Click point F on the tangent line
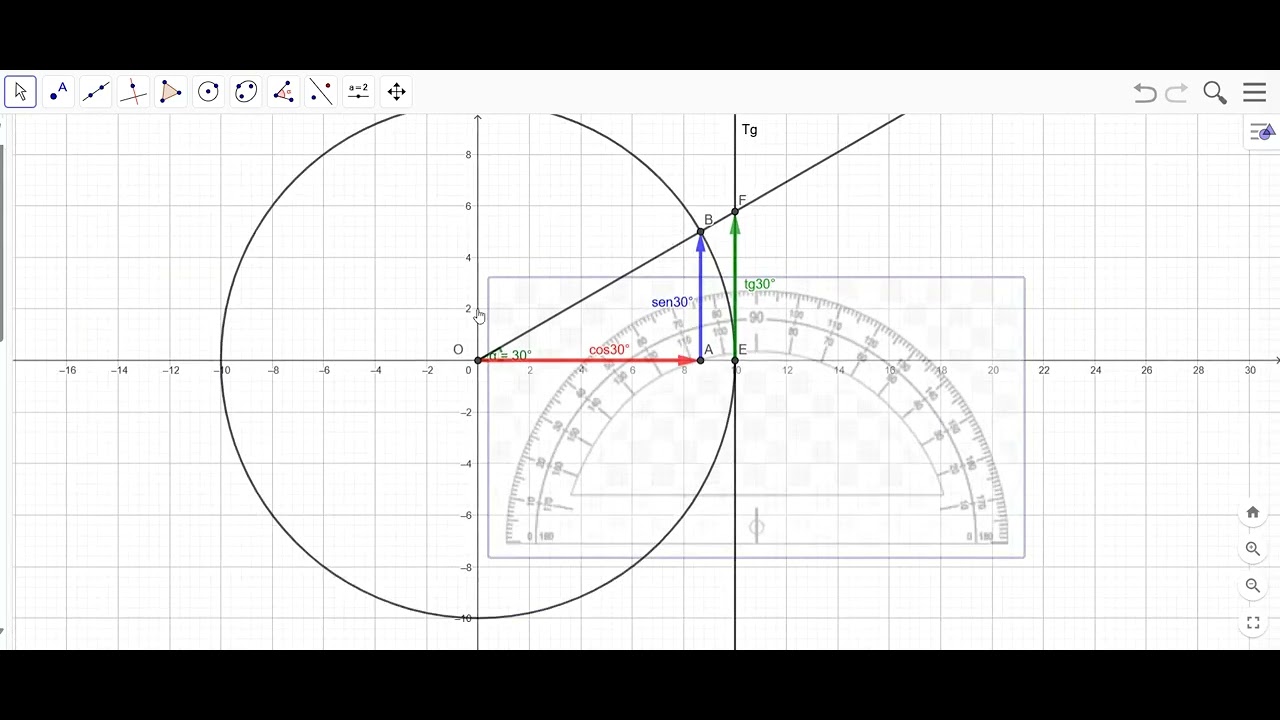Viewport: 1280px width, 720px height. click(735, 211)
